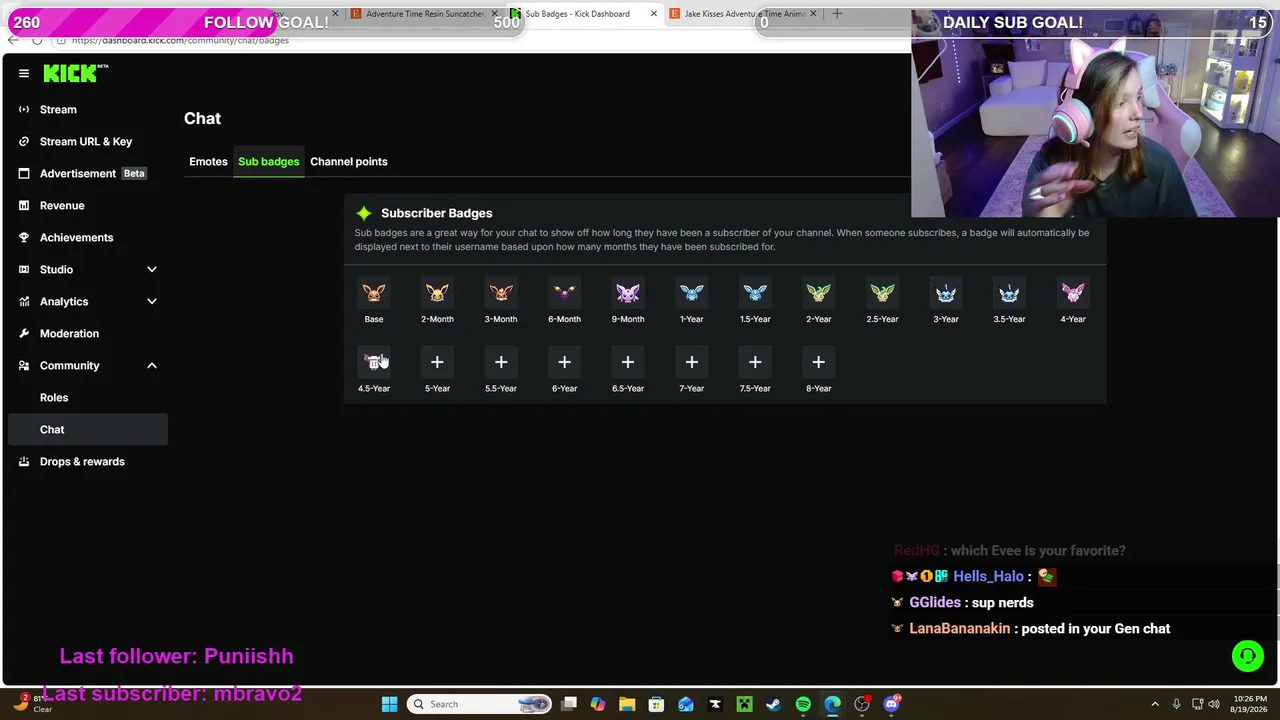1280x720 pixels.
Task: Open a new browser tab
Action: tap(837, 14)
